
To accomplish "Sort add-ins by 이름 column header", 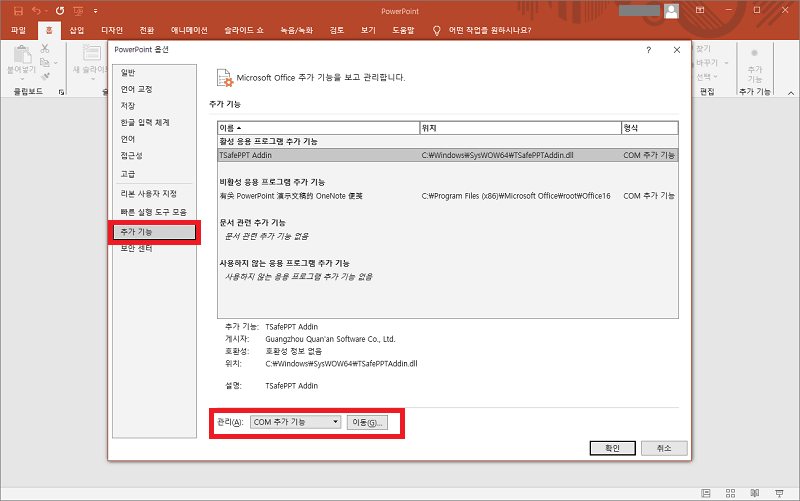I will 318,128.
